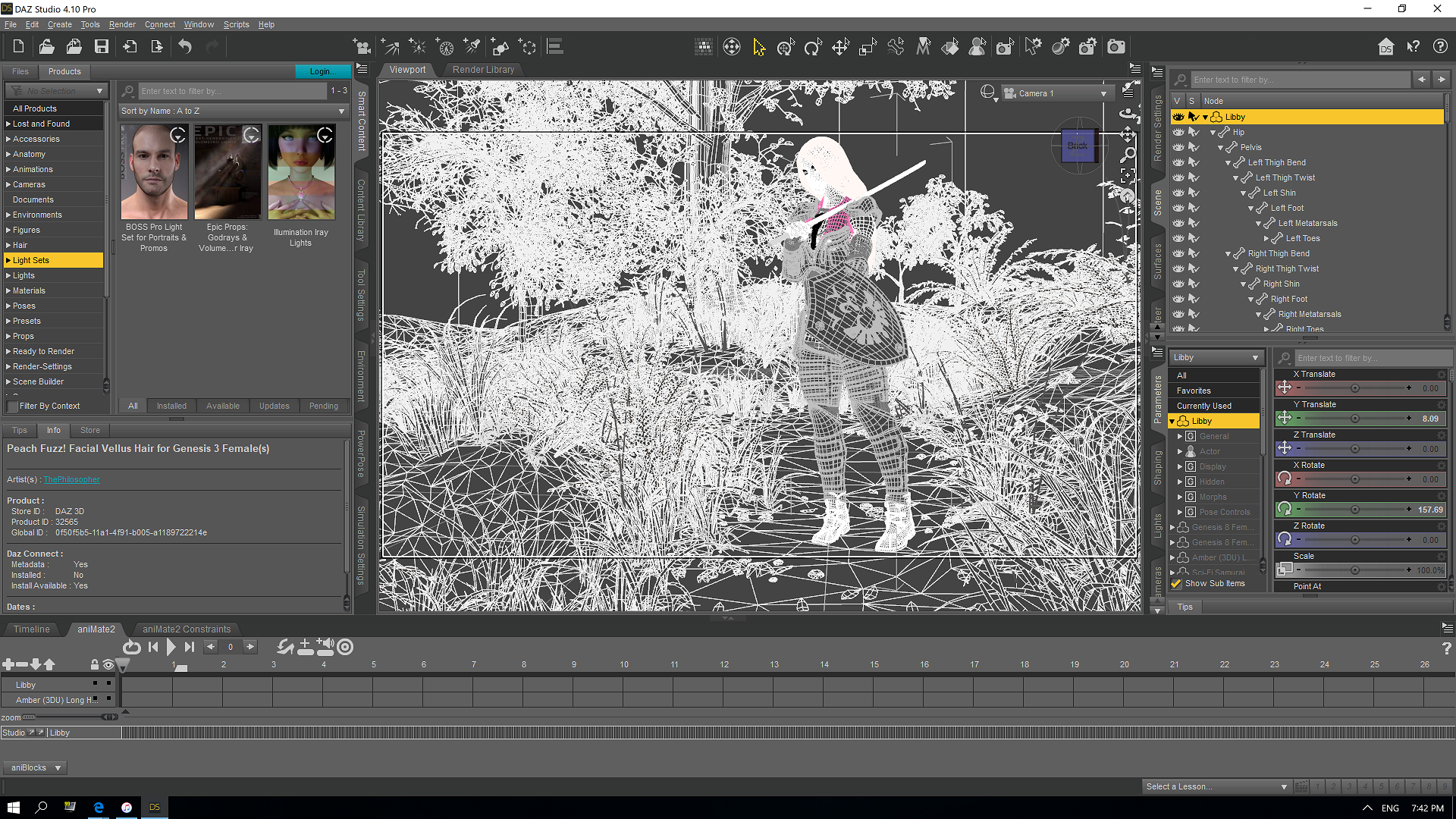Activate the Node Selection tool

759,47
